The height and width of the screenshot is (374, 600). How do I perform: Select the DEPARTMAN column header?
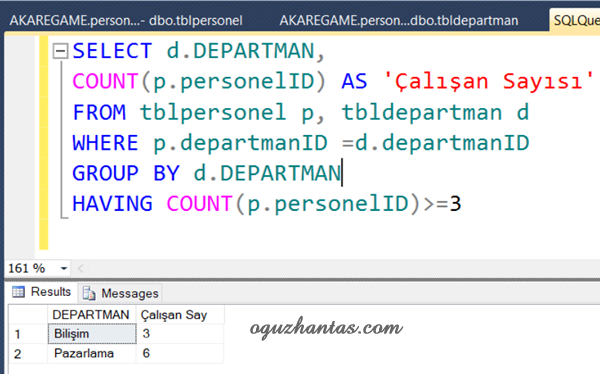[x=91, y=315]
